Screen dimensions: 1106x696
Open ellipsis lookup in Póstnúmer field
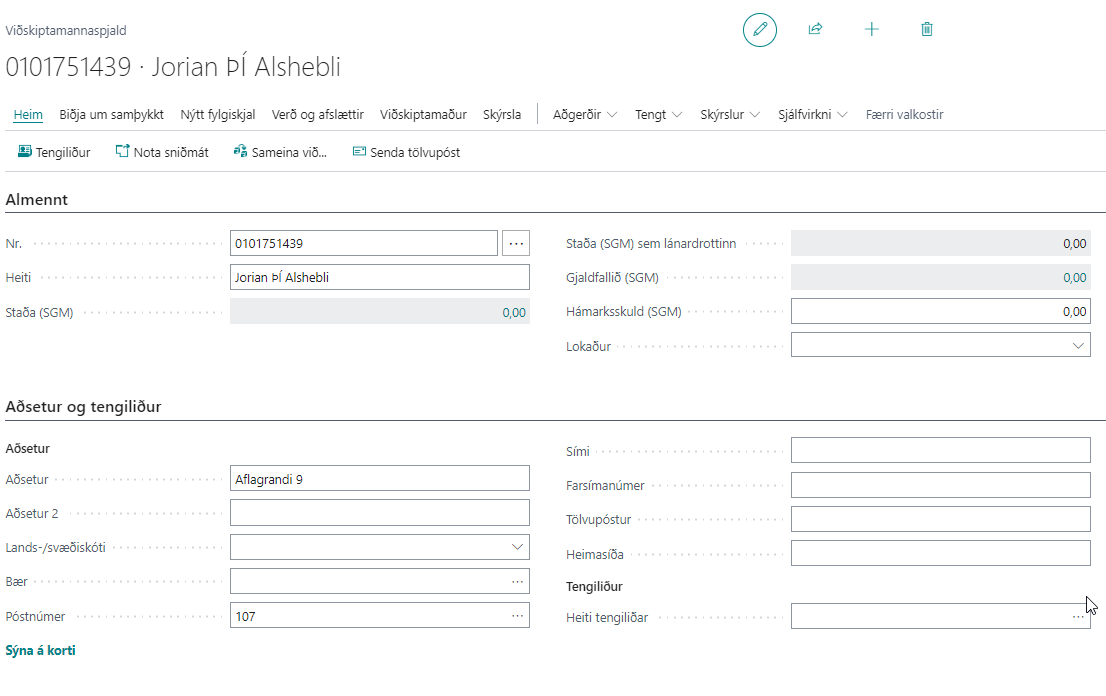click(517, 616)
